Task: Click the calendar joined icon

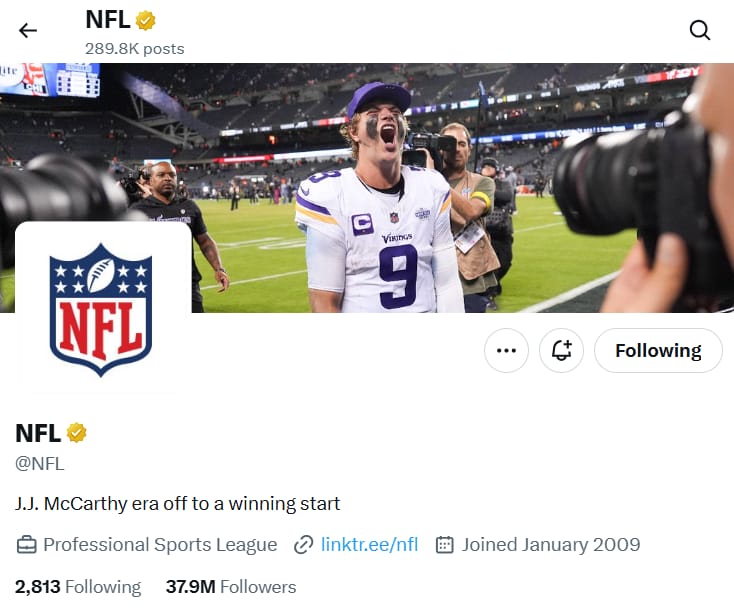Action: 445,545
